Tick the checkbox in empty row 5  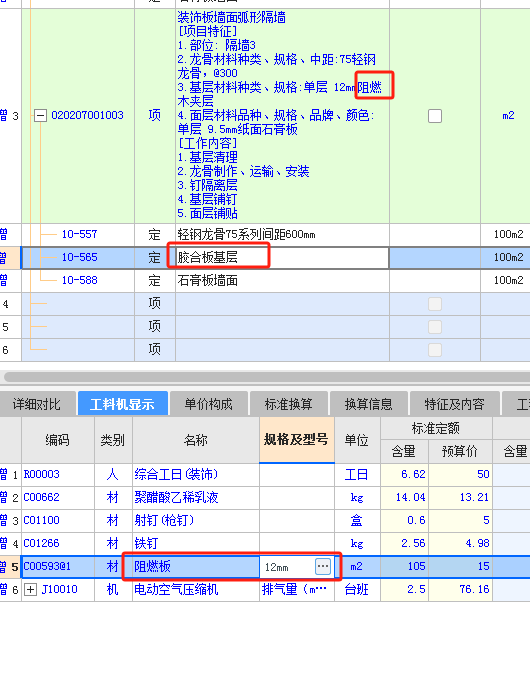point(435,327)
